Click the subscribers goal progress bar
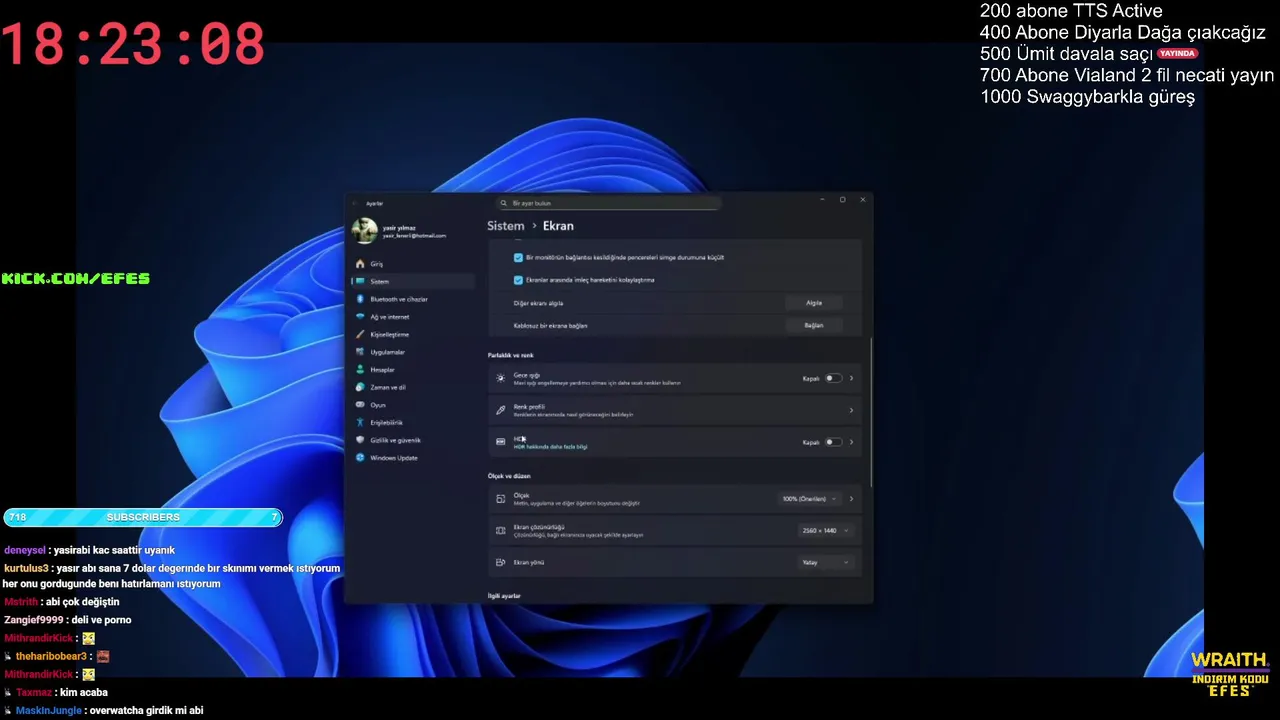The width and height of the screenshot is (1280, 720). (143, 517)
